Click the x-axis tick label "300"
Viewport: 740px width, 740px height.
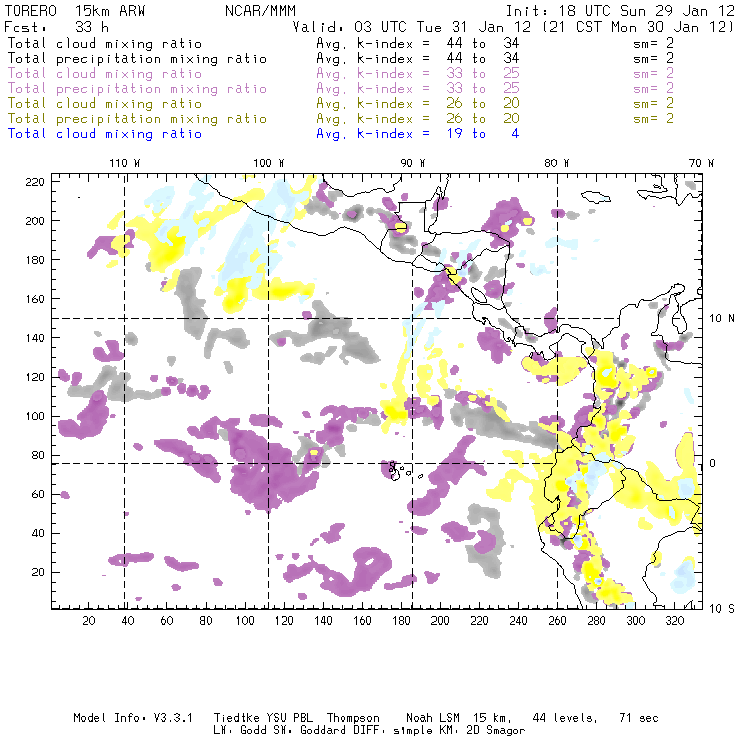coord(635,621)
